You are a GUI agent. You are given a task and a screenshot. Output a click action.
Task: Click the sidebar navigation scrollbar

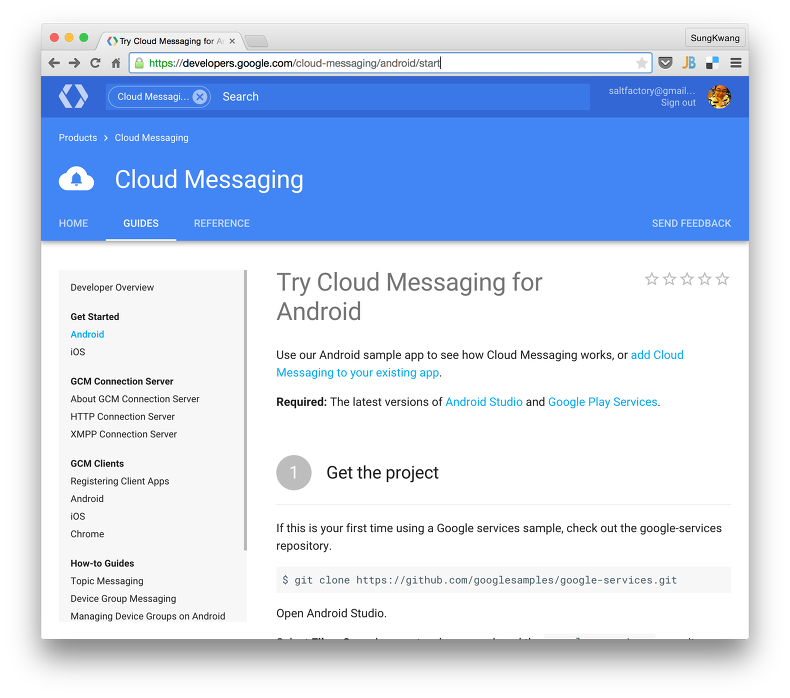click(245, 410)
